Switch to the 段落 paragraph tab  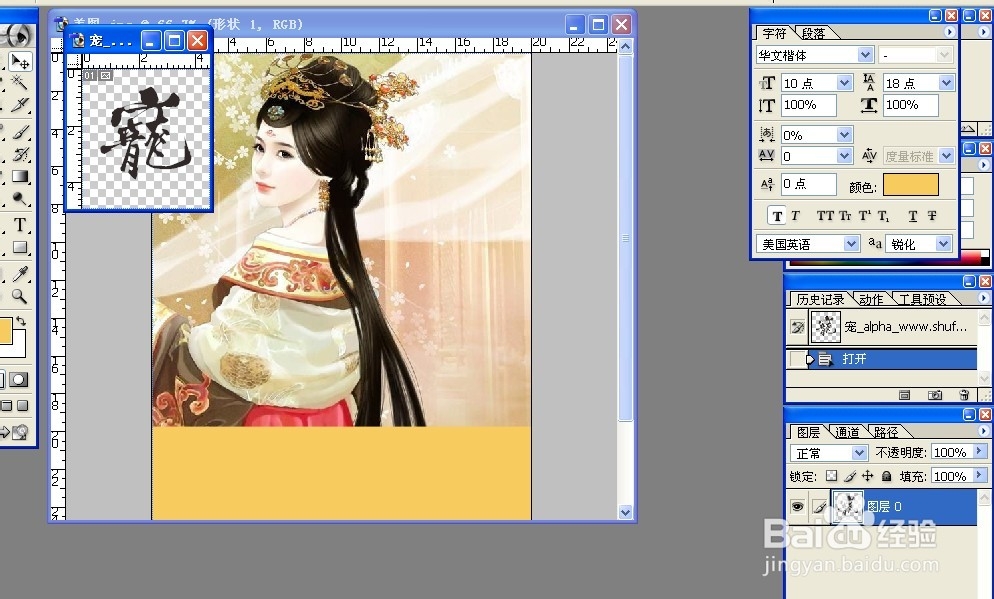click(813, 33)
